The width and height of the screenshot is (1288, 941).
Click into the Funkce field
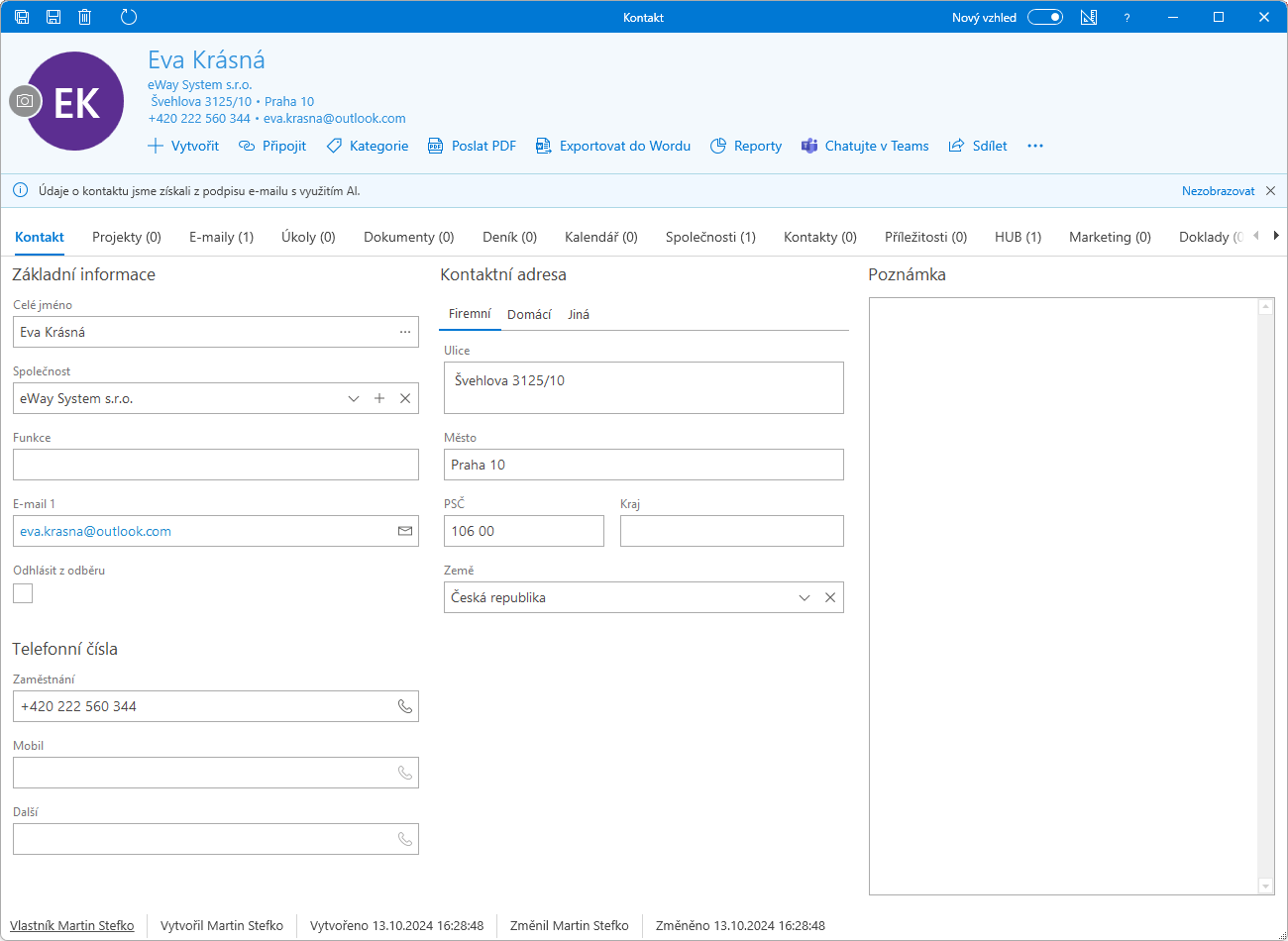pos(216,465)
